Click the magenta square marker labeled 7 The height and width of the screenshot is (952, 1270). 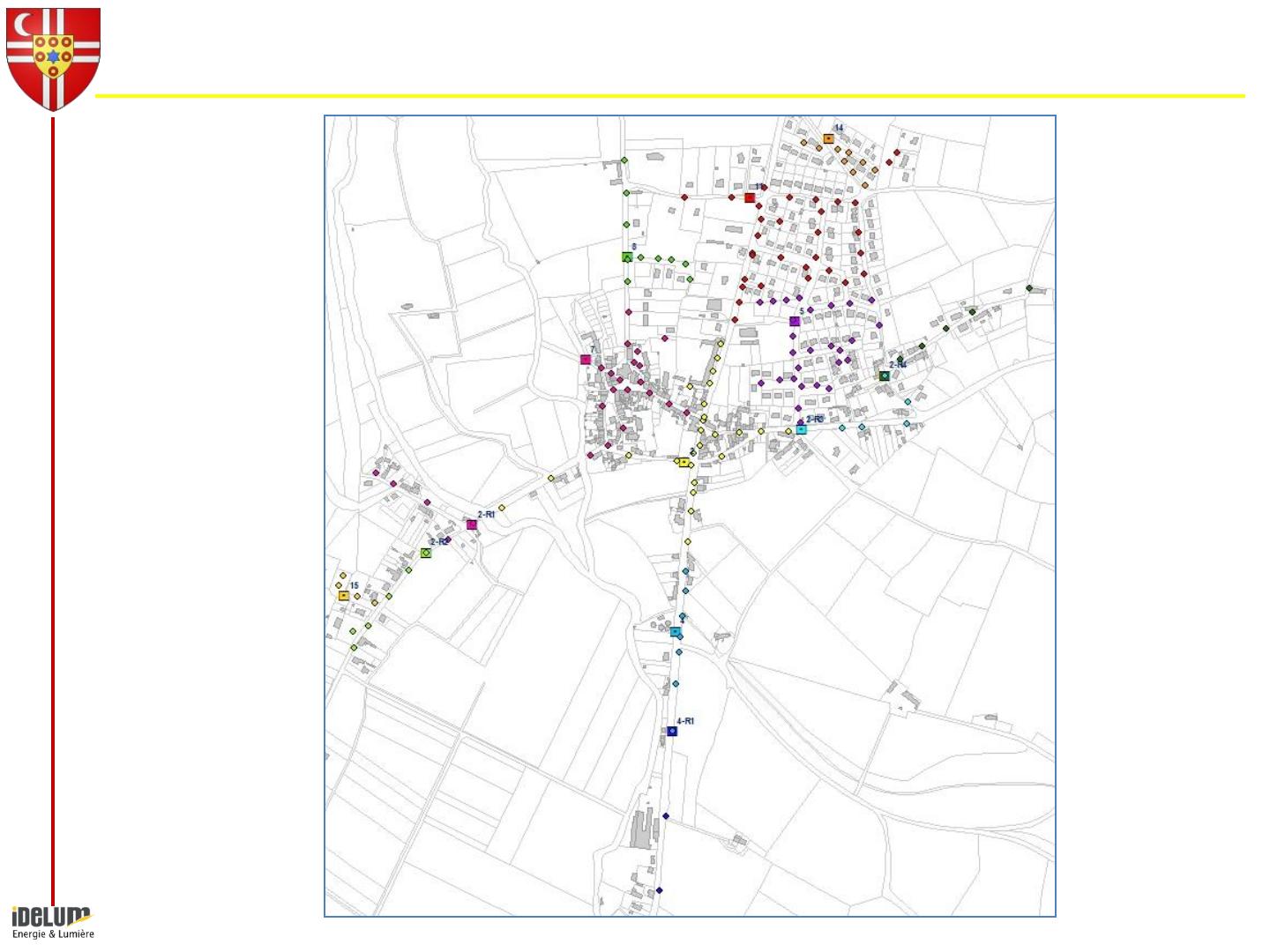click(x=586, y=360)
